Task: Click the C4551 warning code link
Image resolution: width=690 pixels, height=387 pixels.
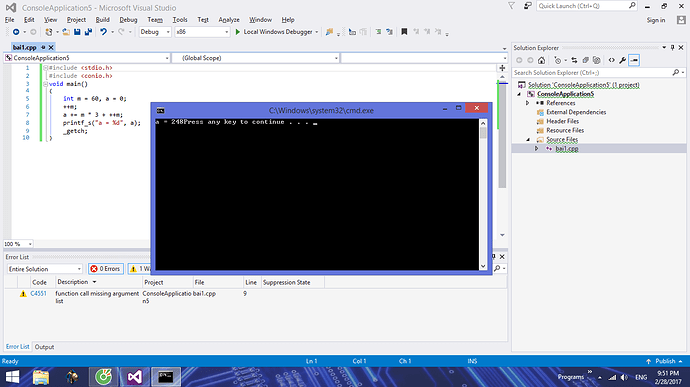Action: point(38,293)
